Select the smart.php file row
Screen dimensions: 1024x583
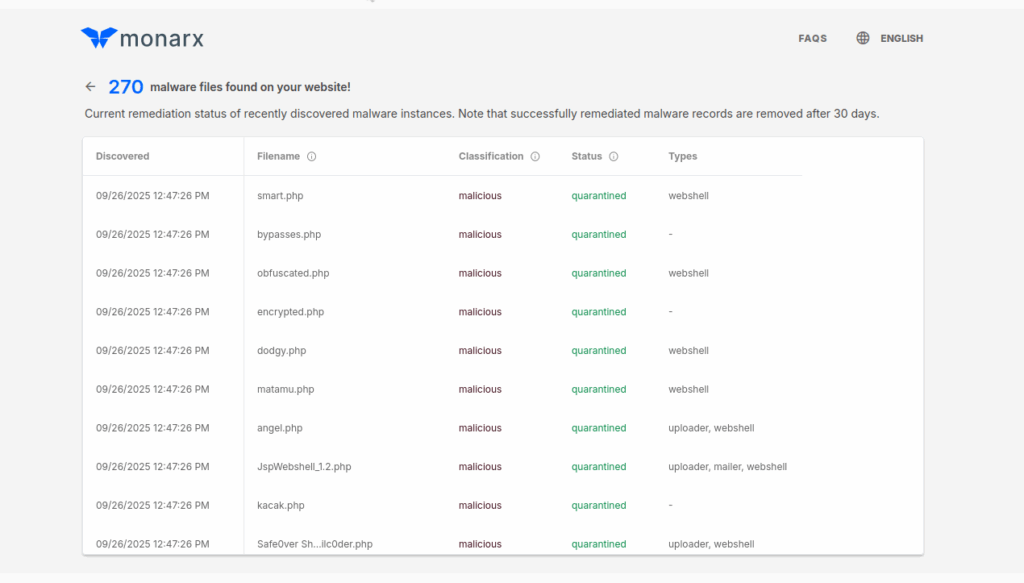280,196
